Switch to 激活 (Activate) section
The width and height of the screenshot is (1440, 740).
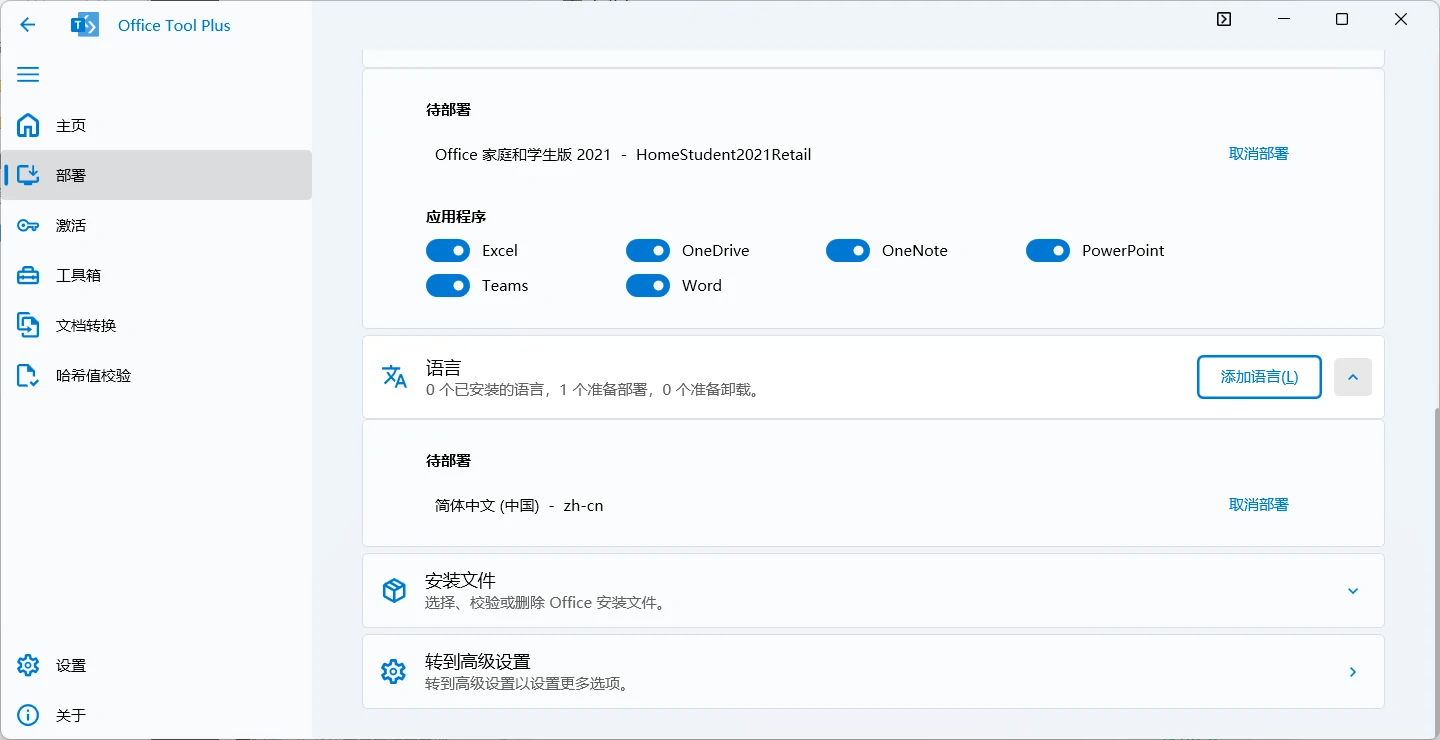(28, 225)
